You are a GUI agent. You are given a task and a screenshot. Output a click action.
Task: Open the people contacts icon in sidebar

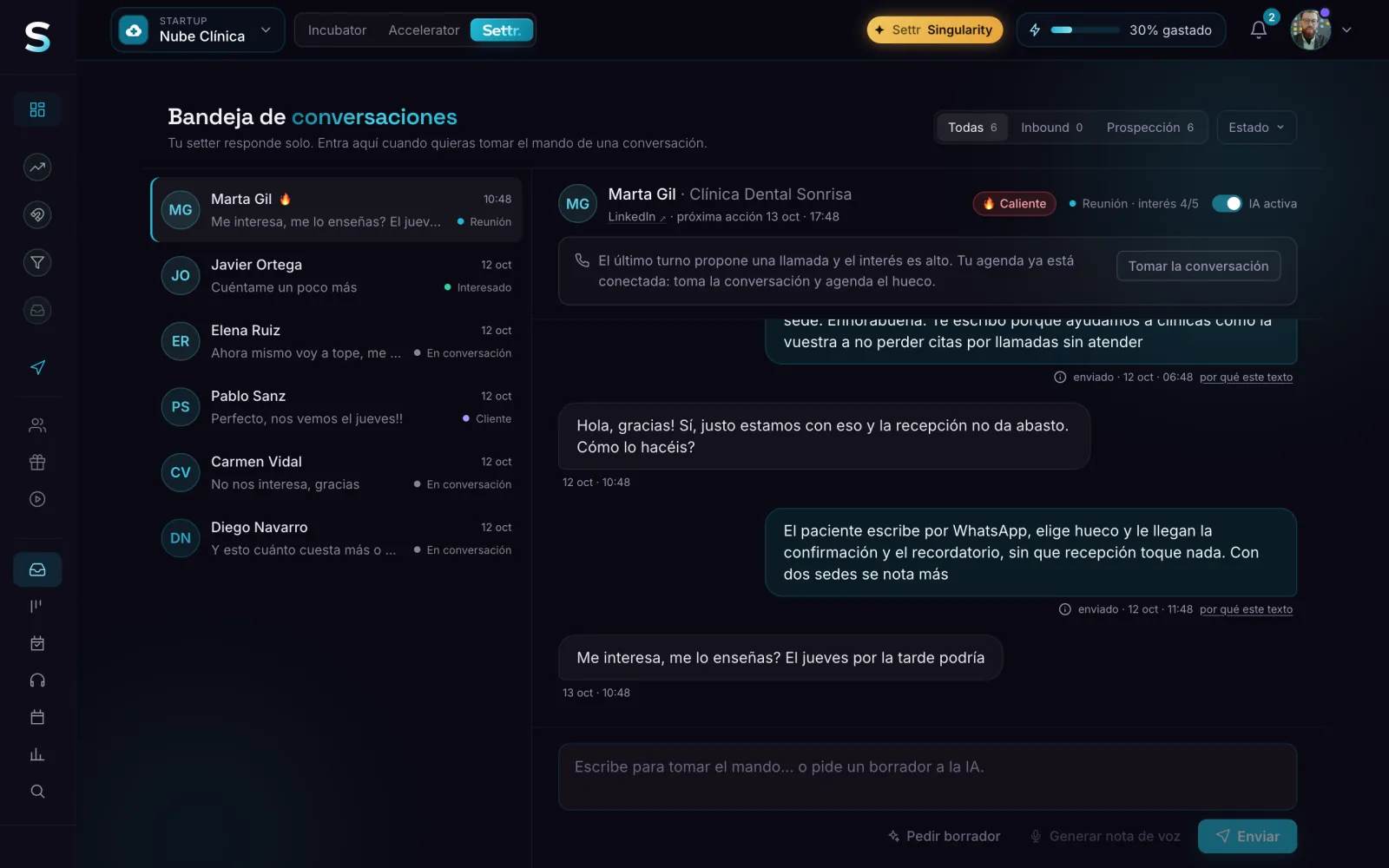click(37, 425)
